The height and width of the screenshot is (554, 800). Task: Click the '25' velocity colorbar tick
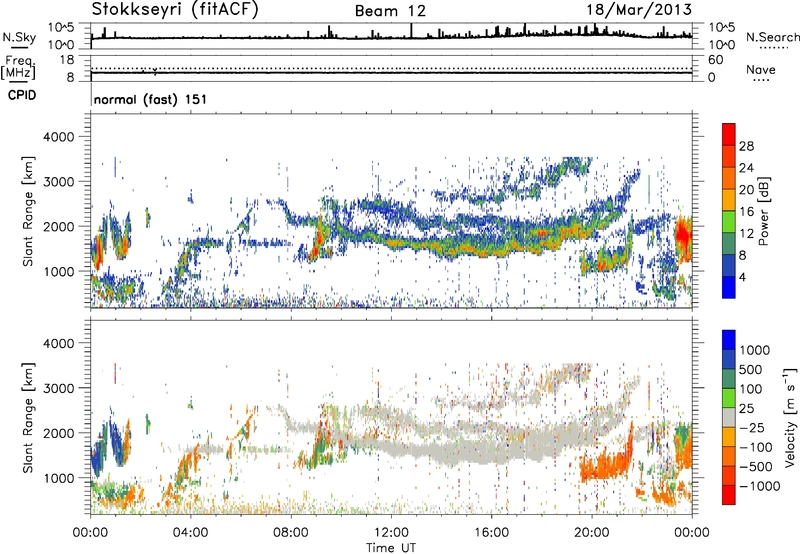747,409
